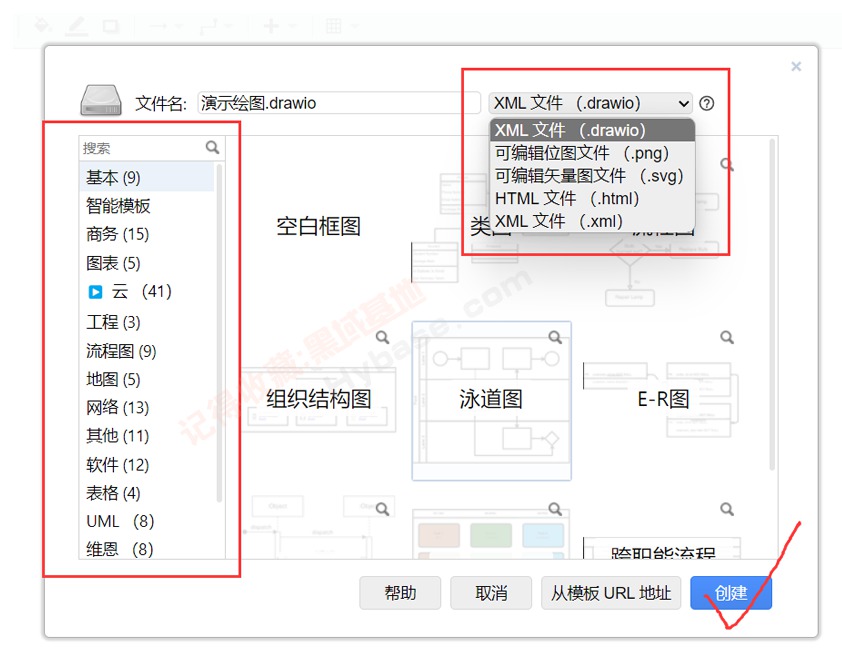Select the 图表 (5) category
842x659 pixels.
(147, 263)
